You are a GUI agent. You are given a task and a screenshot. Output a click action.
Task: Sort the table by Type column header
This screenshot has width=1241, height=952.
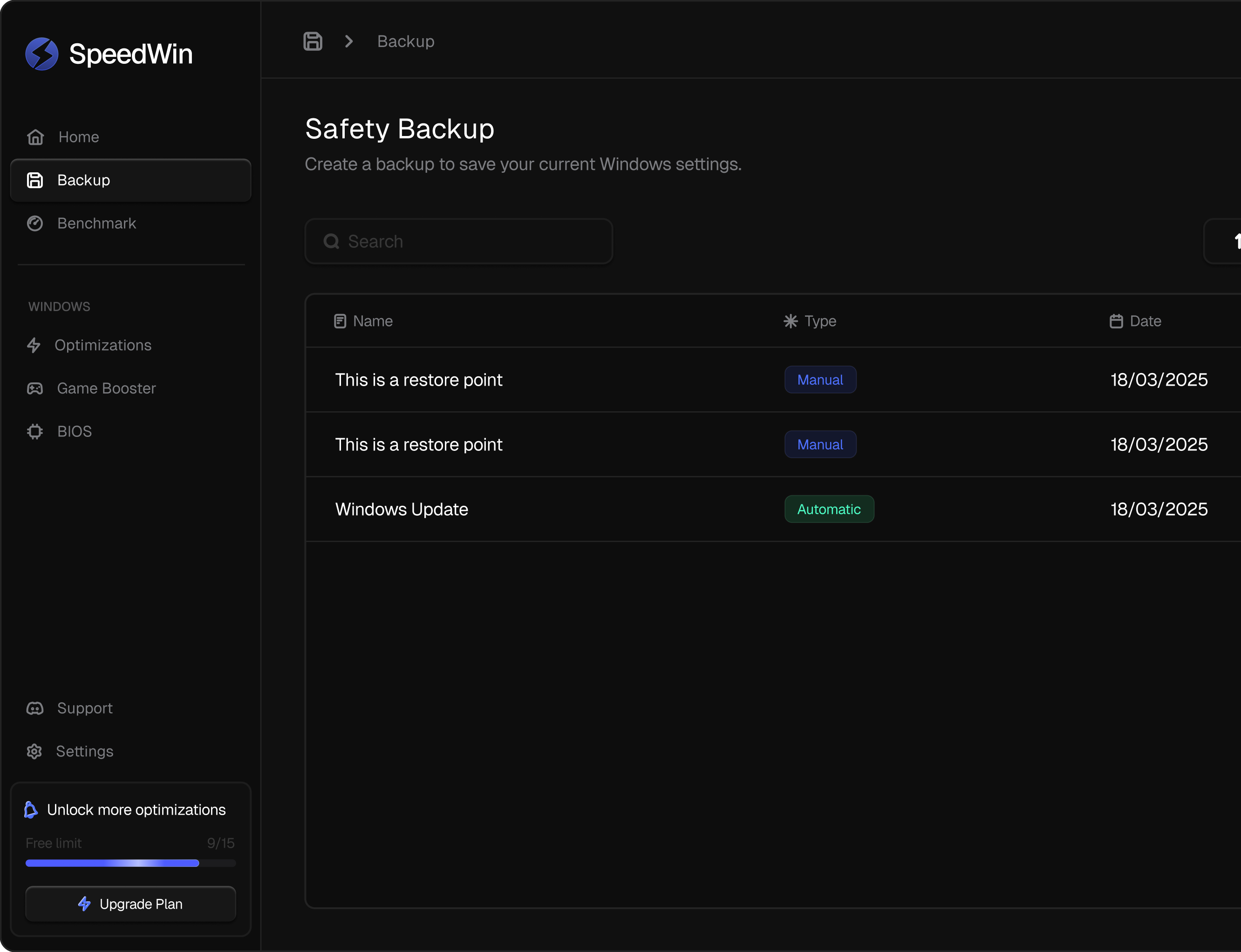[819, 321]
